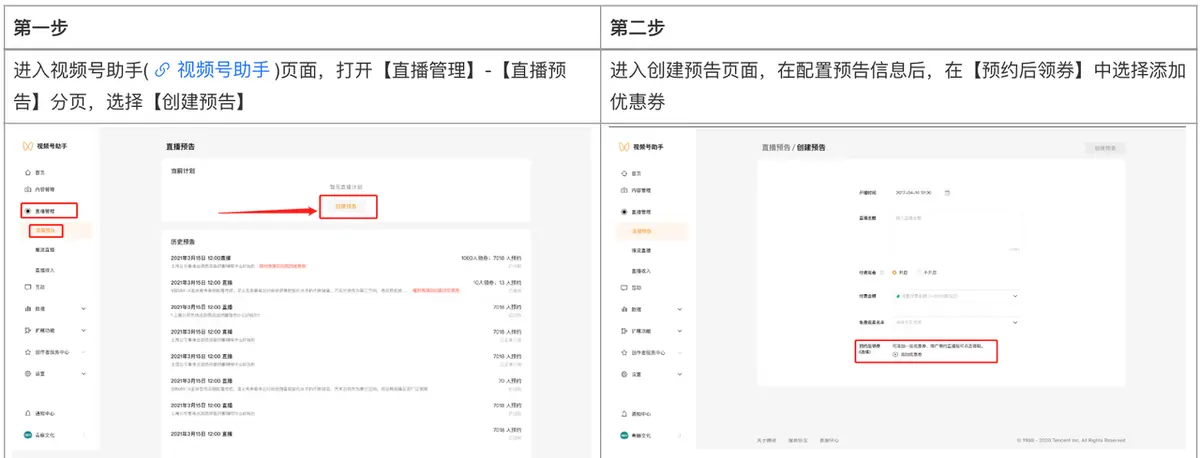The image size is (1200, 458).
Task: Click account avatar in second-step sidebar bottom
Action: (x=625, y=435)
